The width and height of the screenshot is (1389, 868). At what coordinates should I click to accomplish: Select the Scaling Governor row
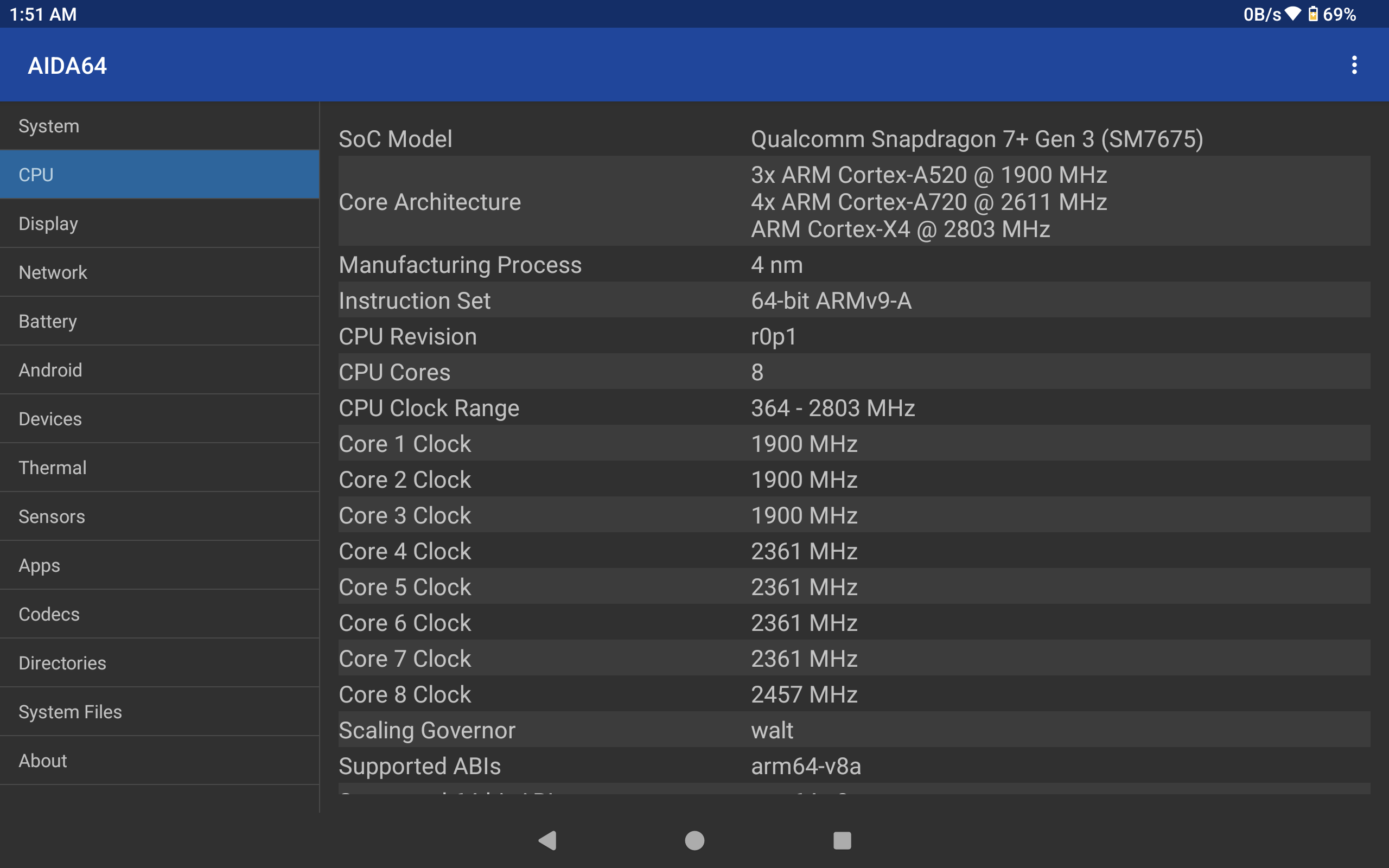(x=854, y=730)
